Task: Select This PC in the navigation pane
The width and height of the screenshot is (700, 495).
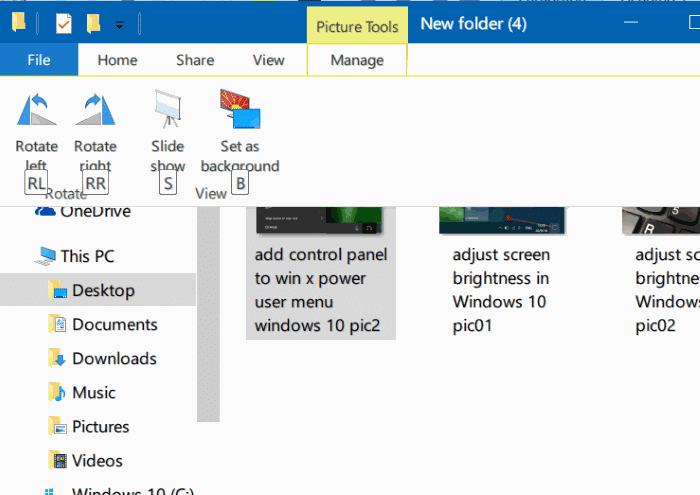Action: click(x=88, y=256)
